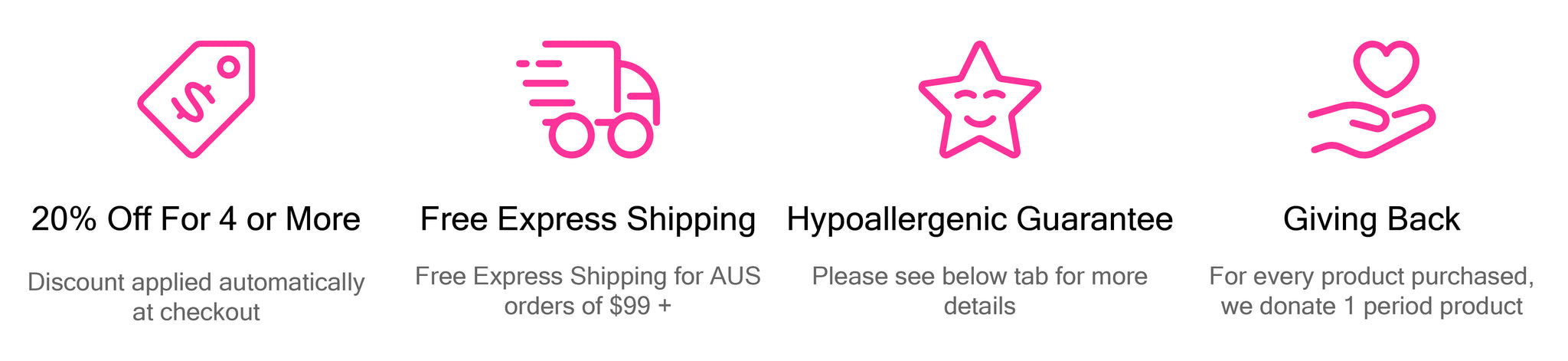Click "we donate 1 period product" description
1568x361 pixels.
point(1371,307)
